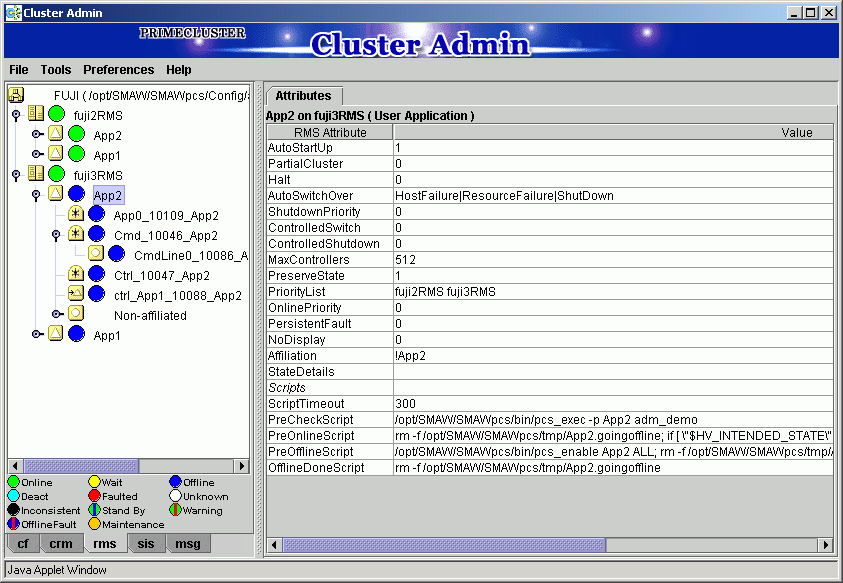The image size is (843, 583).
Task: Collapse the fuji3RMS tree node
Action: click(16, 175)
